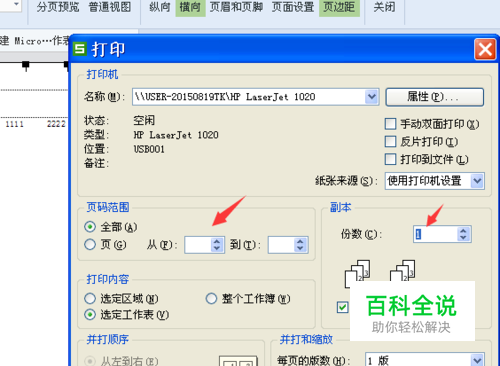Click the 2222 text in preview
500x366 pixels.
(56, 124)
